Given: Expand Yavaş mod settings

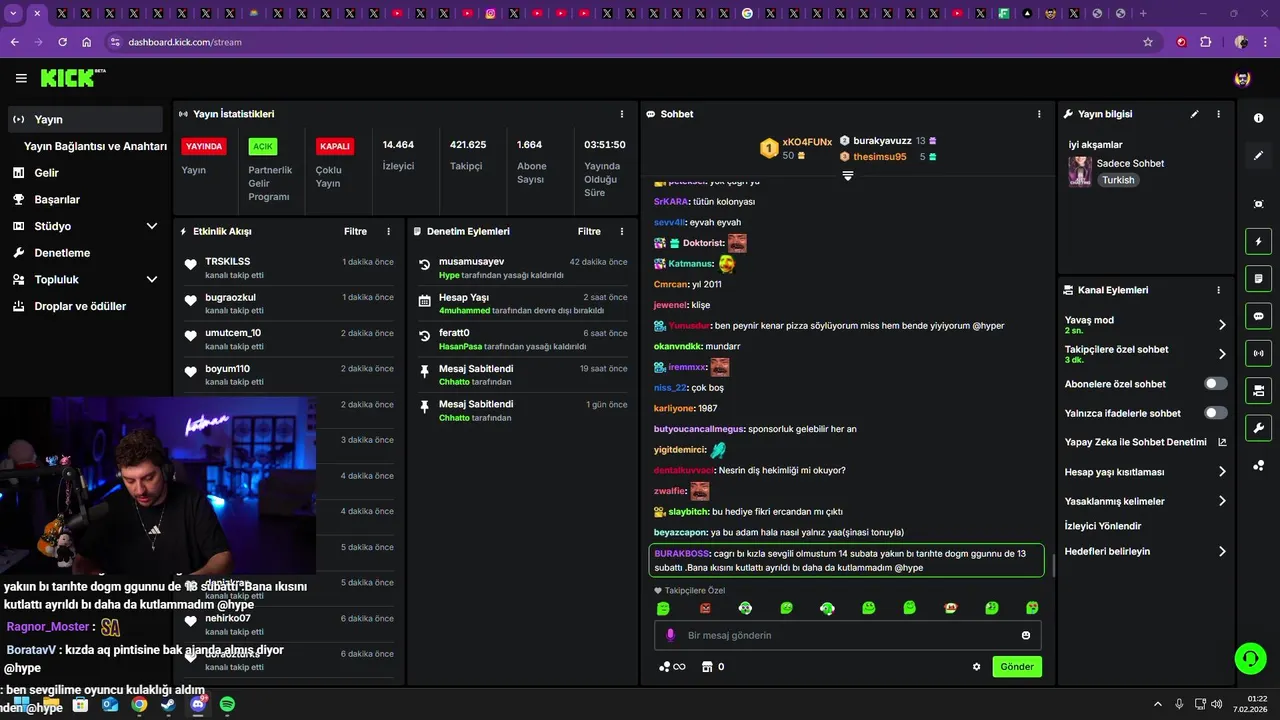Looking at the screenshot, I should tap(1146, 324).
